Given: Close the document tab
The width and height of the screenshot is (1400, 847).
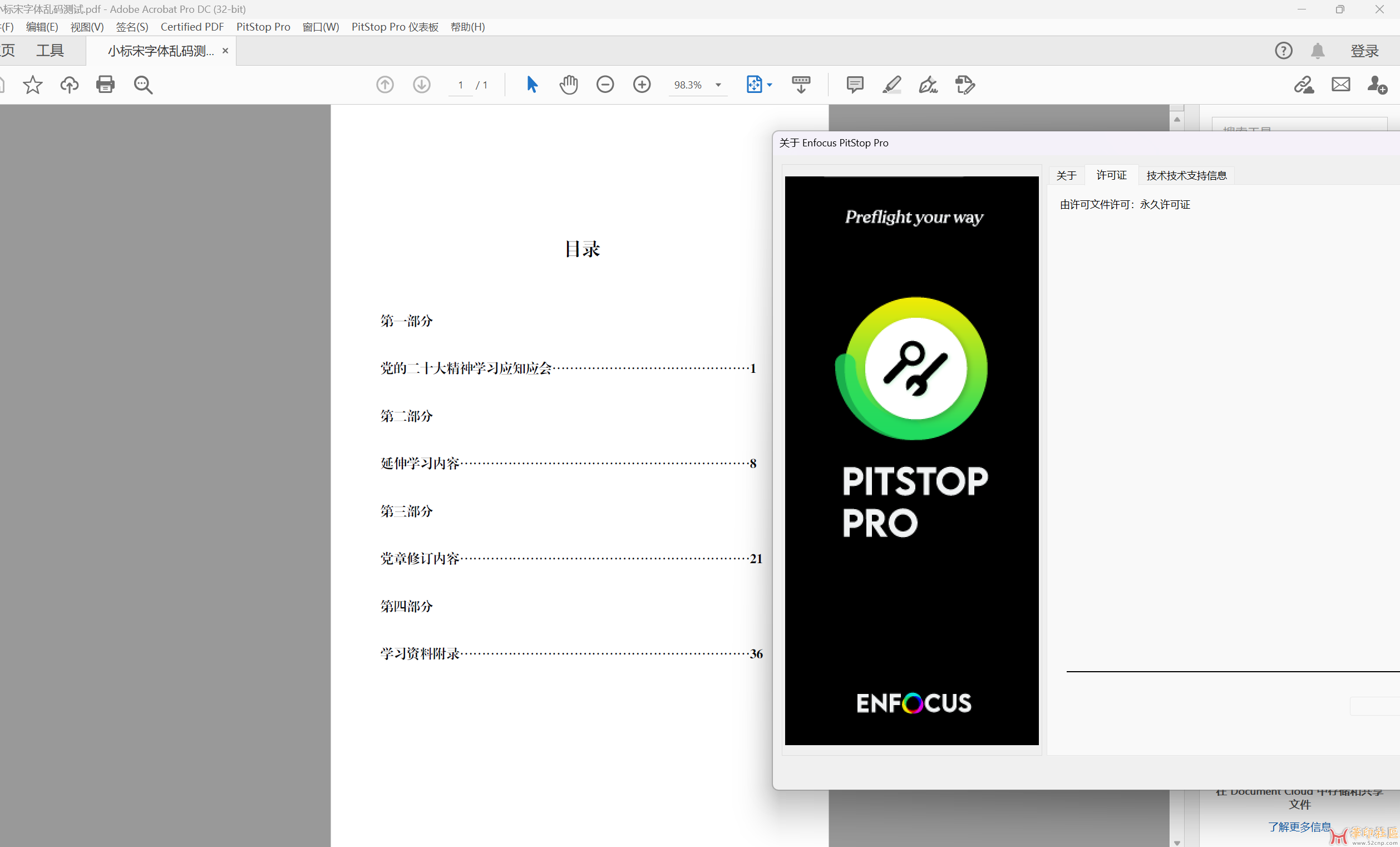Looking at the screenshot, I should pos(225,51).
